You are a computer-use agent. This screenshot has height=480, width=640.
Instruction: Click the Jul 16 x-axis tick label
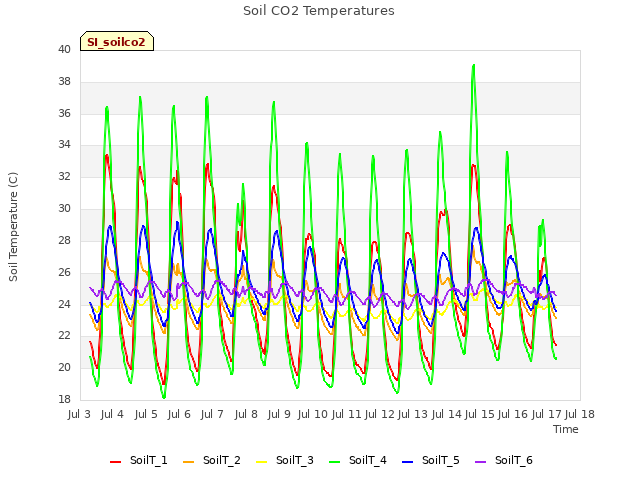(513, 414)
